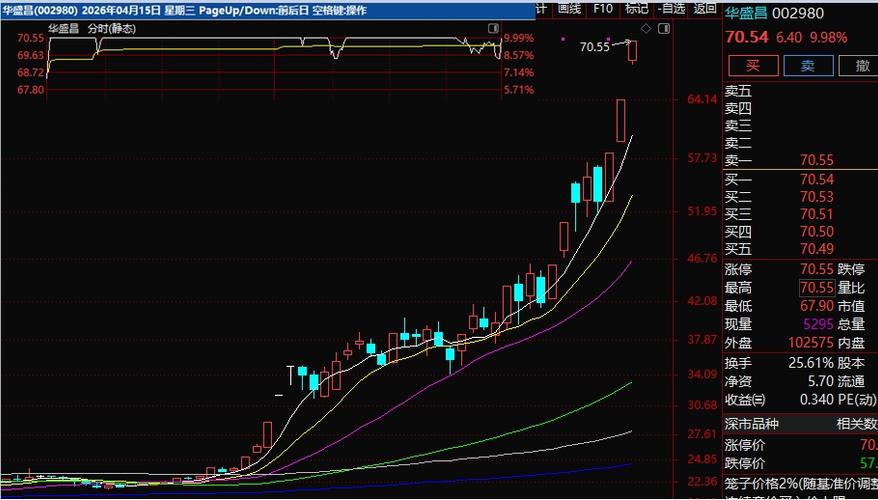Click the 涨停 limit-up value 70.55
Image resolution: width=878 pixels, height=500 pixels.
point(816,269)
